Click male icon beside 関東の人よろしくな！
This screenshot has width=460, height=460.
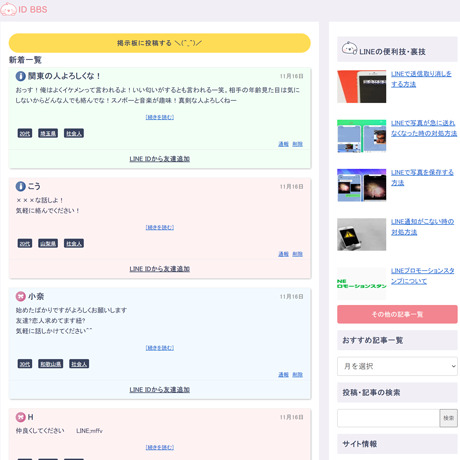pyautogui.click(x=20, y=76)
